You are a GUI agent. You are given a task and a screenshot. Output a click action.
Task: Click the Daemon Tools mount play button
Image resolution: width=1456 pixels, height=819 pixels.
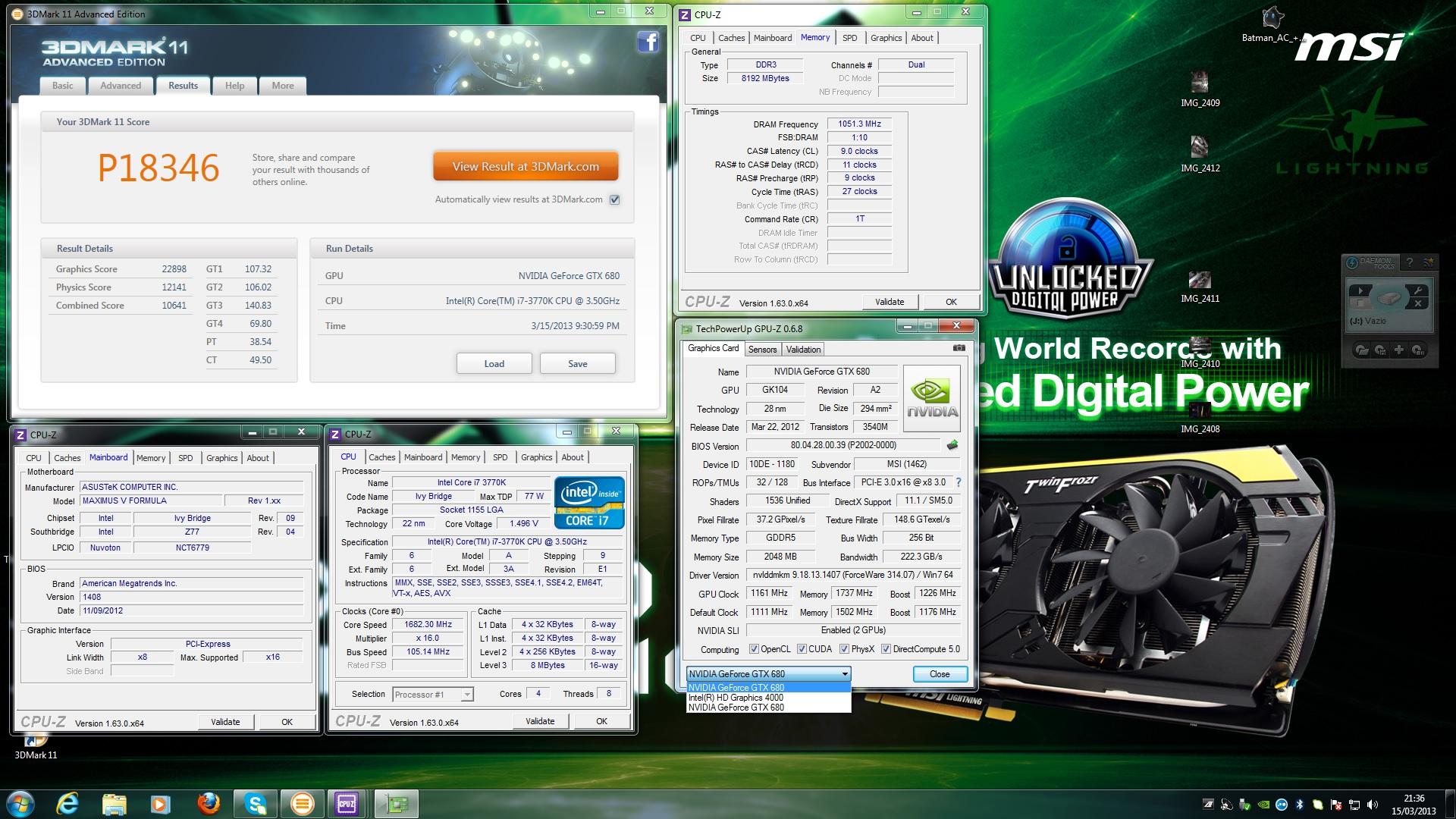point(1360,291)
